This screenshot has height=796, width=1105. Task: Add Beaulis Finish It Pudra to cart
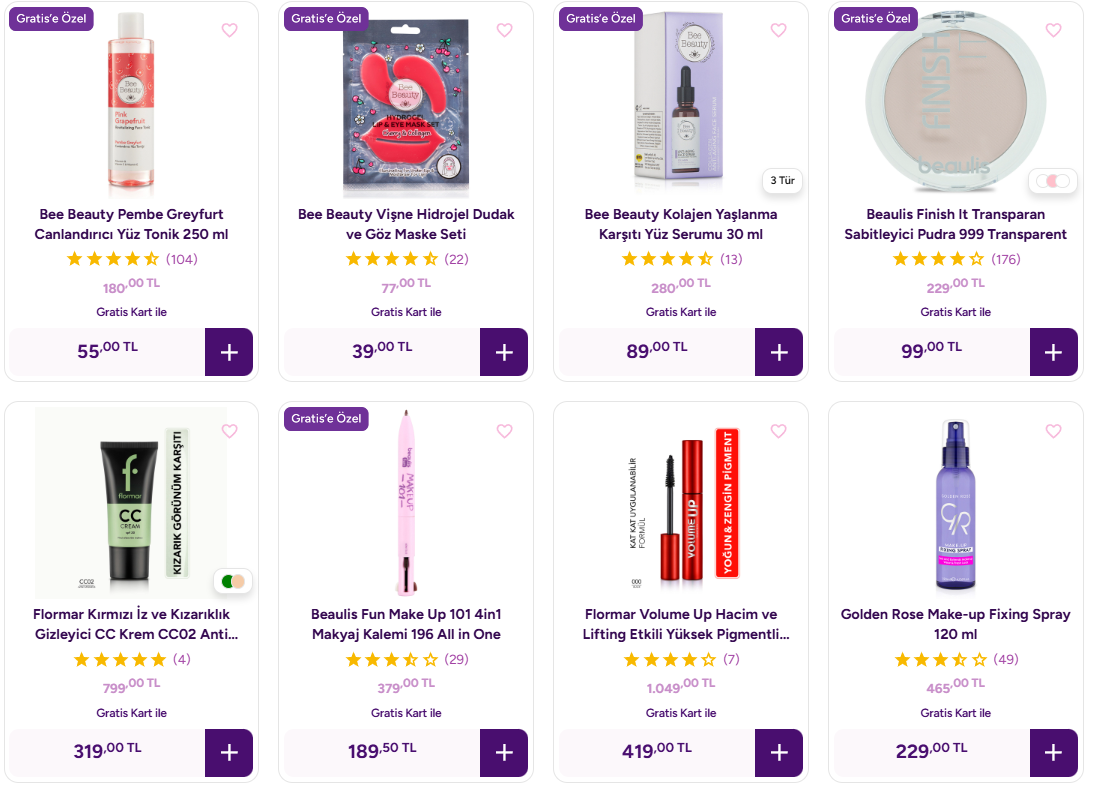coord(1053,352)
